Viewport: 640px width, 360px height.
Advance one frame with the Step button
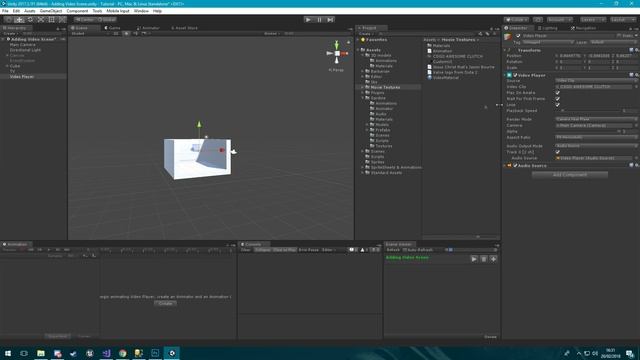click(x=331, y=20)
